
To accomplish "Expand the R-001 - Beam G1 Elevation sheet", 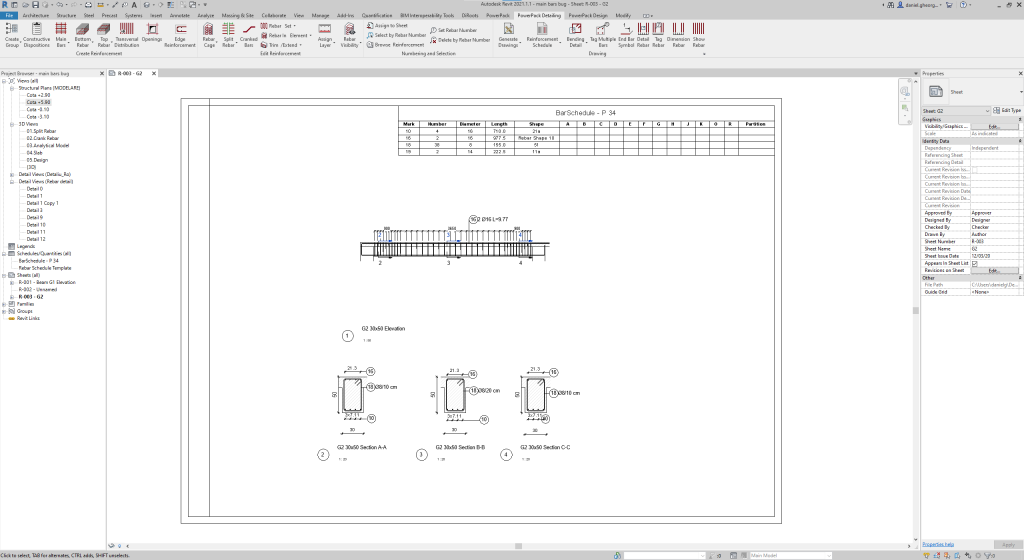I will [x=12, y=283].
